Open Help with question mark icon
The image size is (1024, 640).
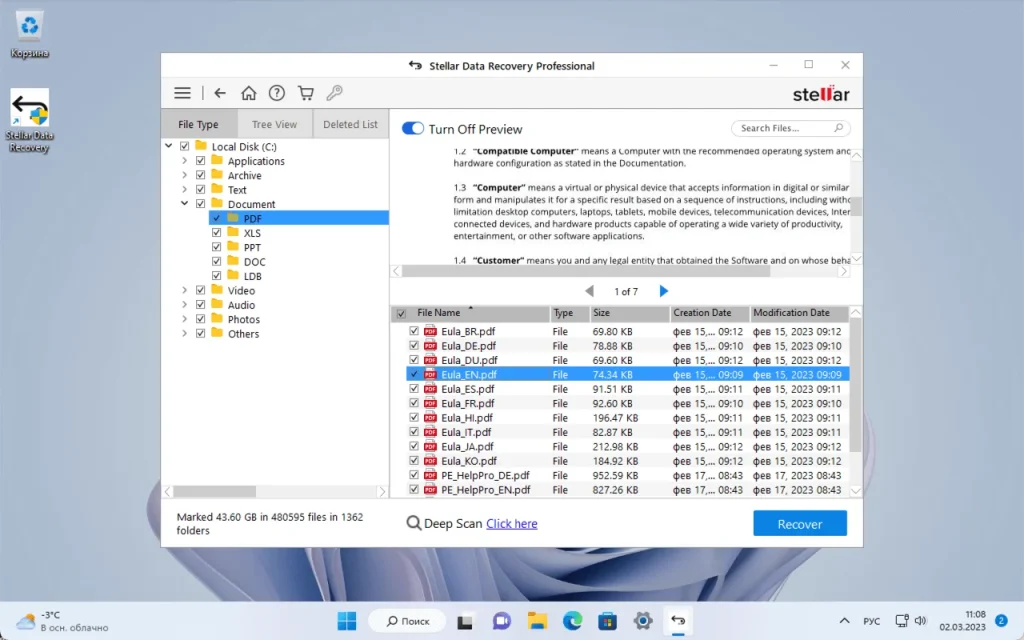(277, 93)
